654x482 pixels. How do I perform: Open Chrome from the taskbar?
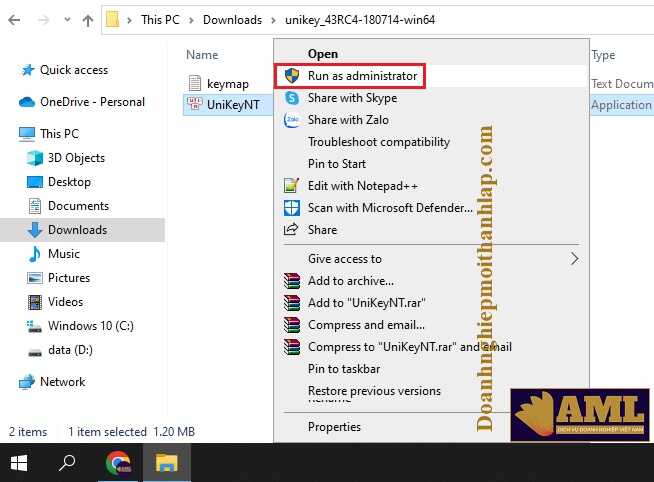[x=119, y=463]
